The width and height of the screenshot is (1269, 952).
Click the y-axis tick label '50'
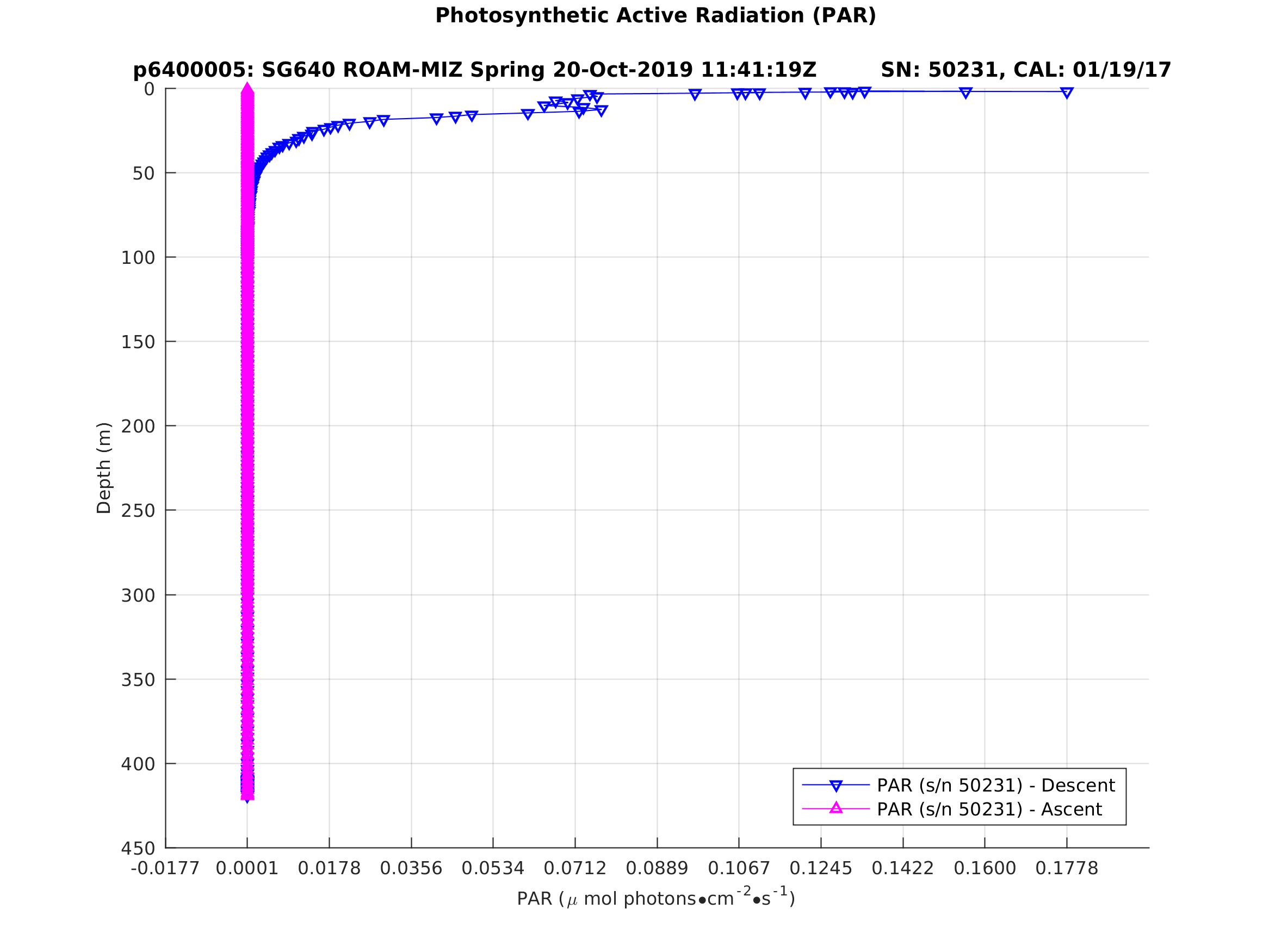coord(144,174)
